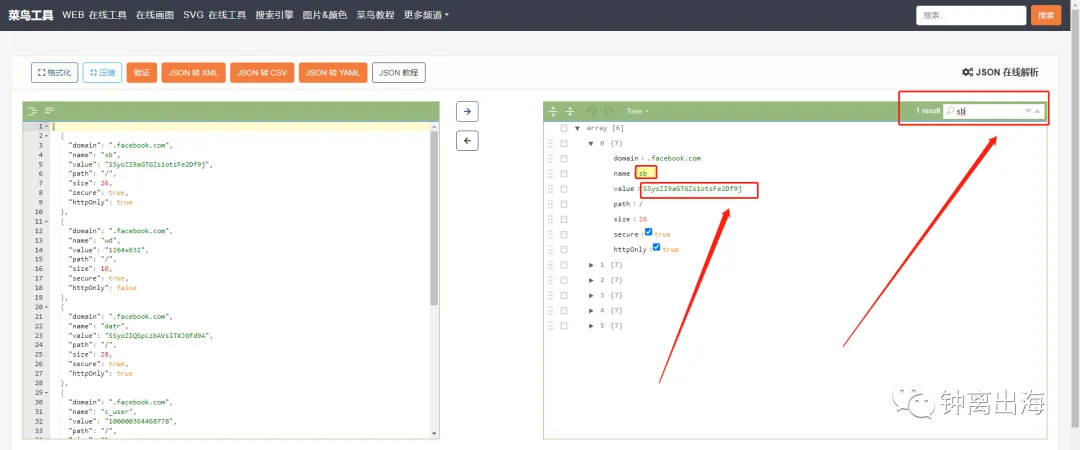Open the Tree mode dropdown
Image resolution: width=1080 pixels, height=450 pixels.
pyautogui.click(x=637, y=111)
